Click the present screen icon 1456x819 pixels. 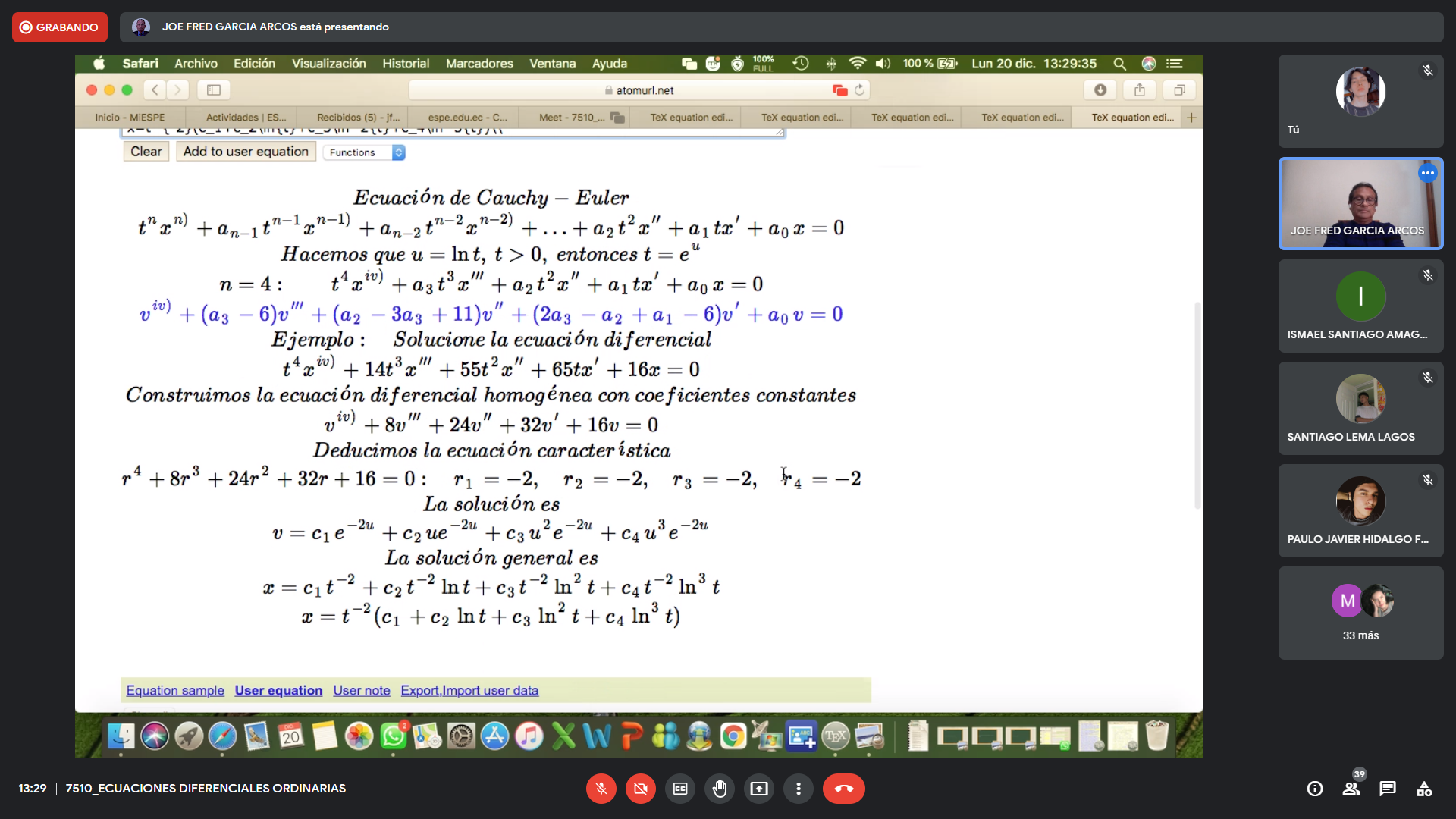(758, 789)
